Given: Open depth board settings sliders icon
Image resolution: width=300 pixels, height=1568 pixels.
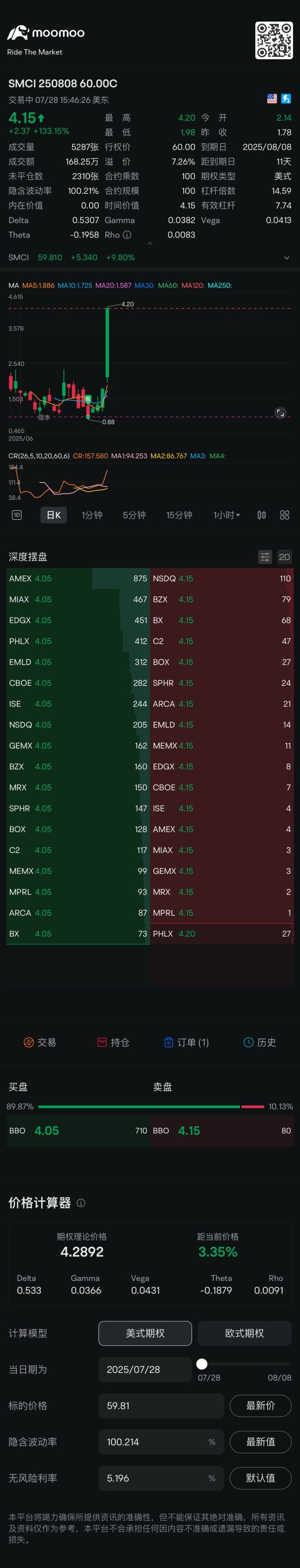Looking at the screenshot, I should 265,557.
